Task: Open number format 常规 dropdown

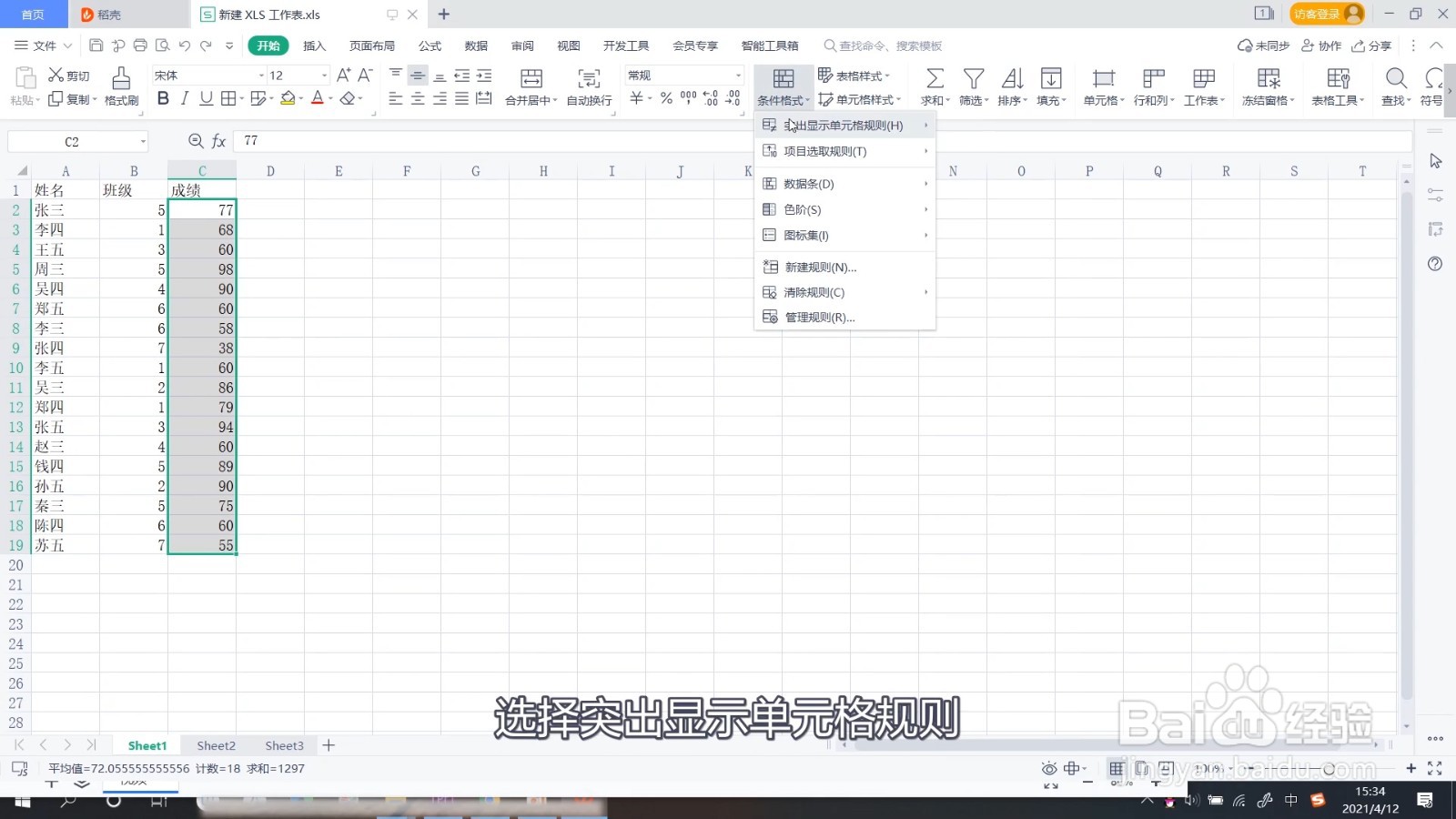Action: [738, 76]
